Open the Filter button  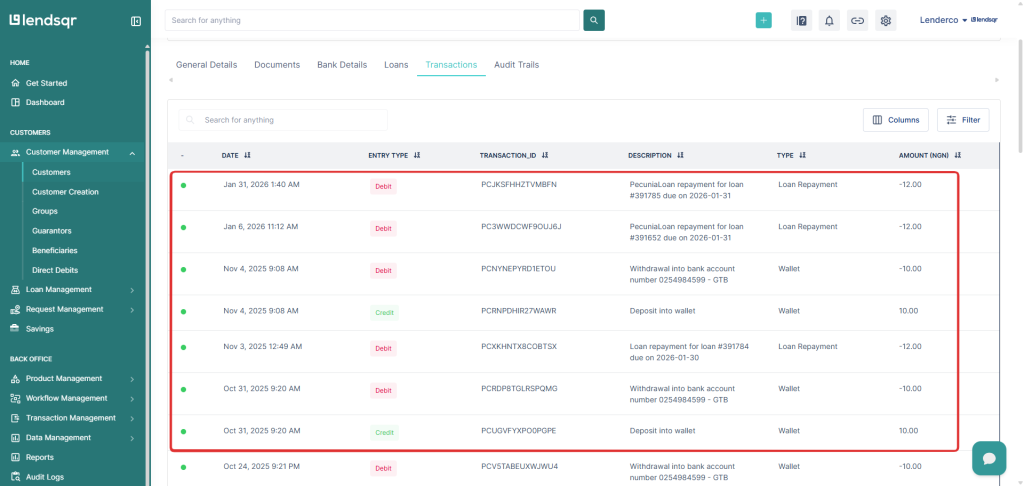coord(962,120)
